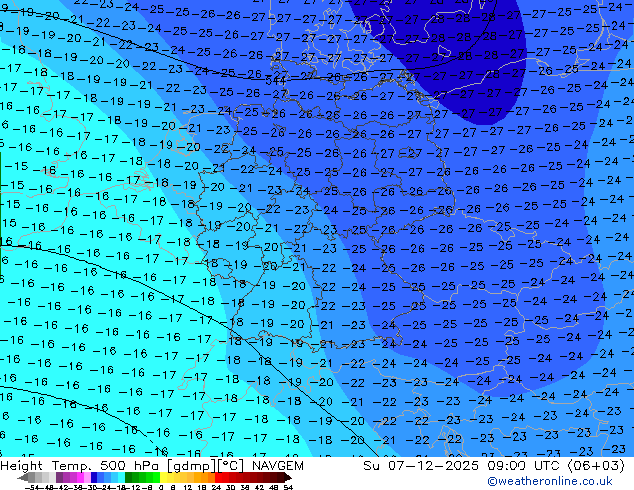Screen dimensions: 634x490
Task: Click the '09:00 UTC' time label
Action: pos(525,466)
